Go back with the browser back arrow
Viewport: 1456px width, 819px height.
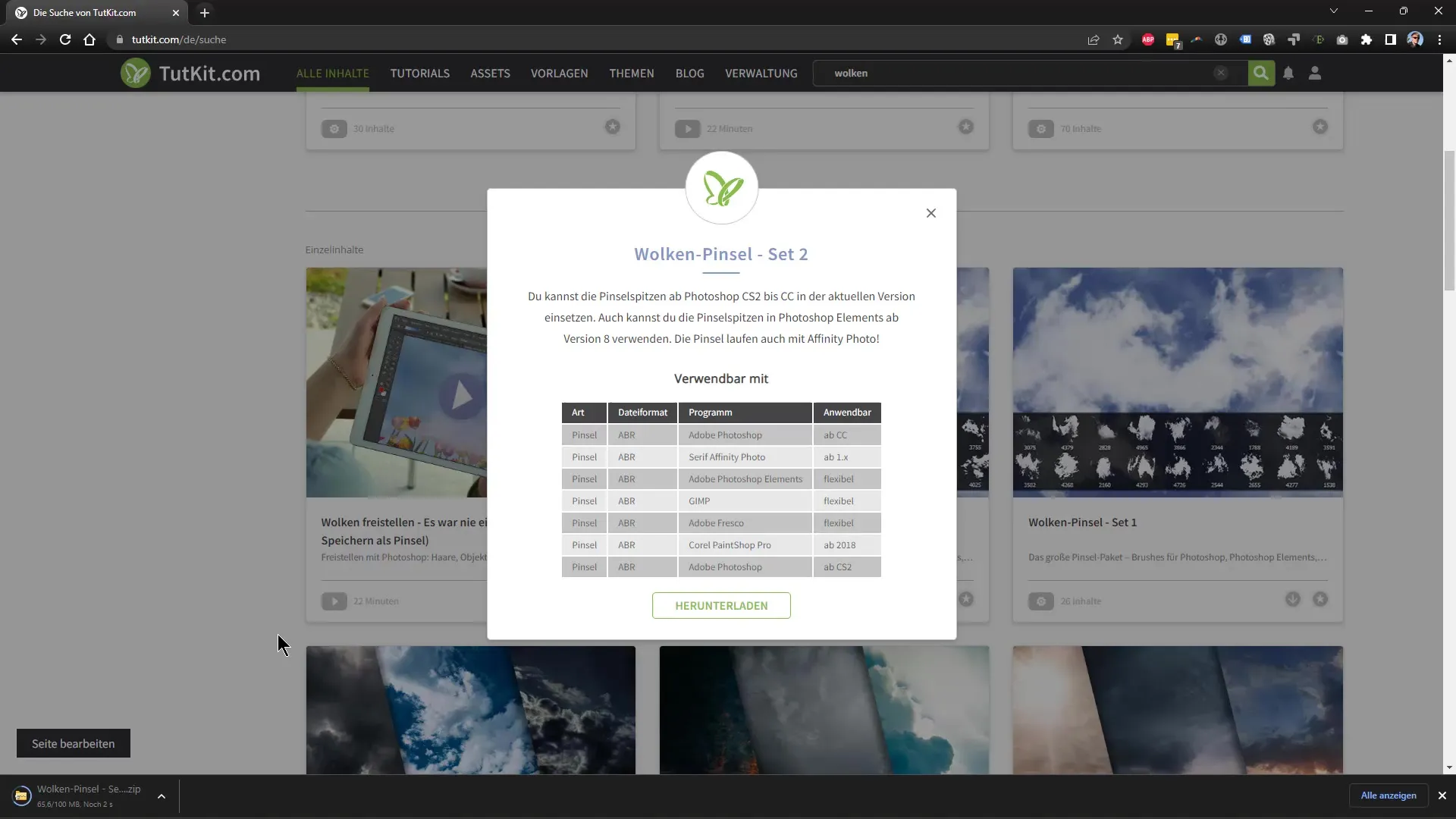click(17, 39)
